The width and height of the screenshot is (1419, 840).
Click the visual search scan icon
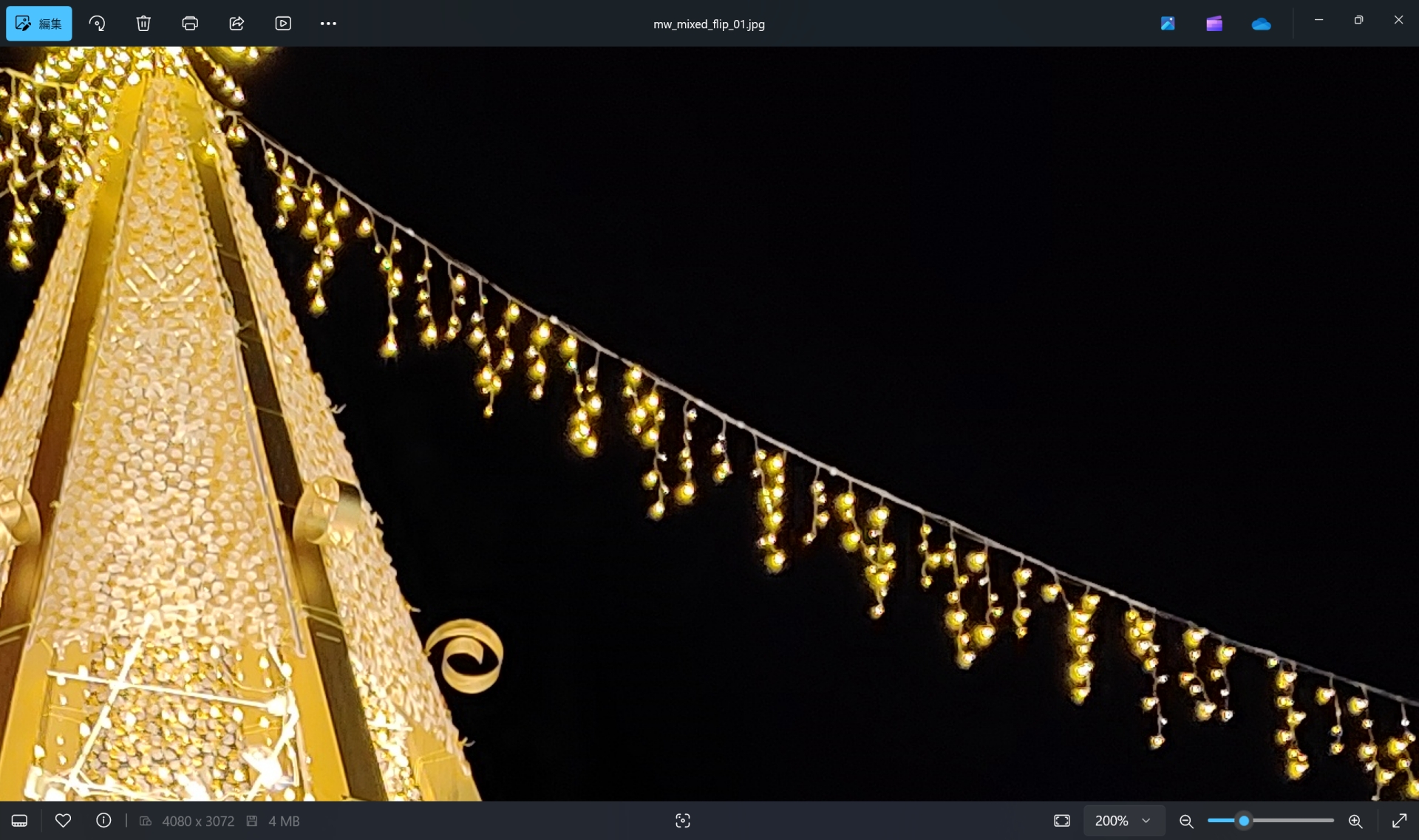[x=683, y=821]
